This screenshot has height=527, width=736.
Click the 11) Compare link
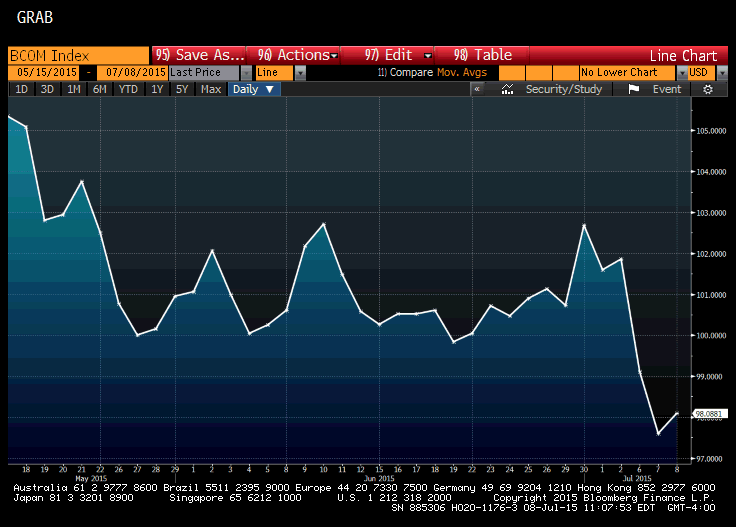click(x=405, y=72)
